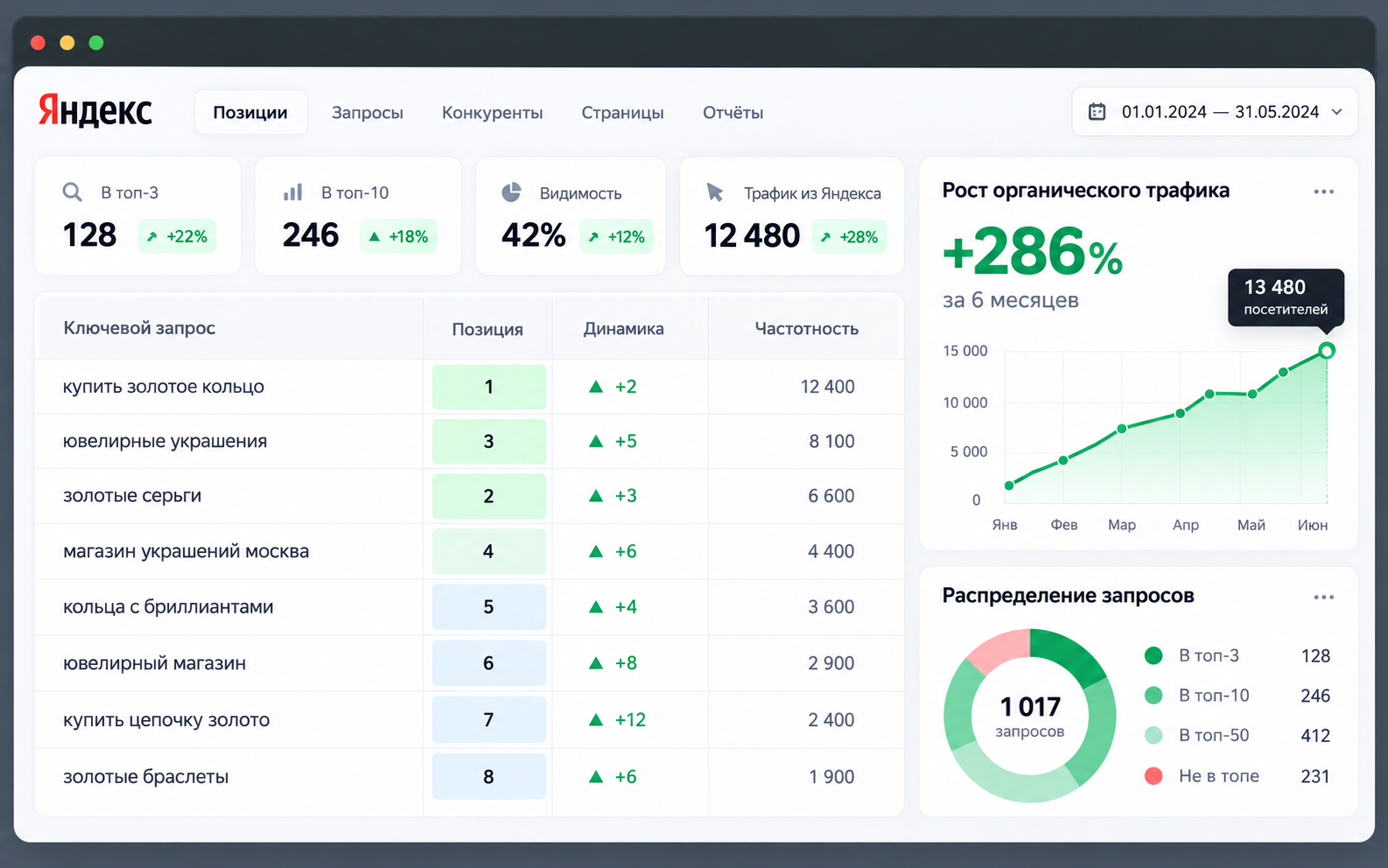Viewport: 1388px width, 868px height.
Task: Click the last data point on traffic chart
Action: pos(1327,351)
